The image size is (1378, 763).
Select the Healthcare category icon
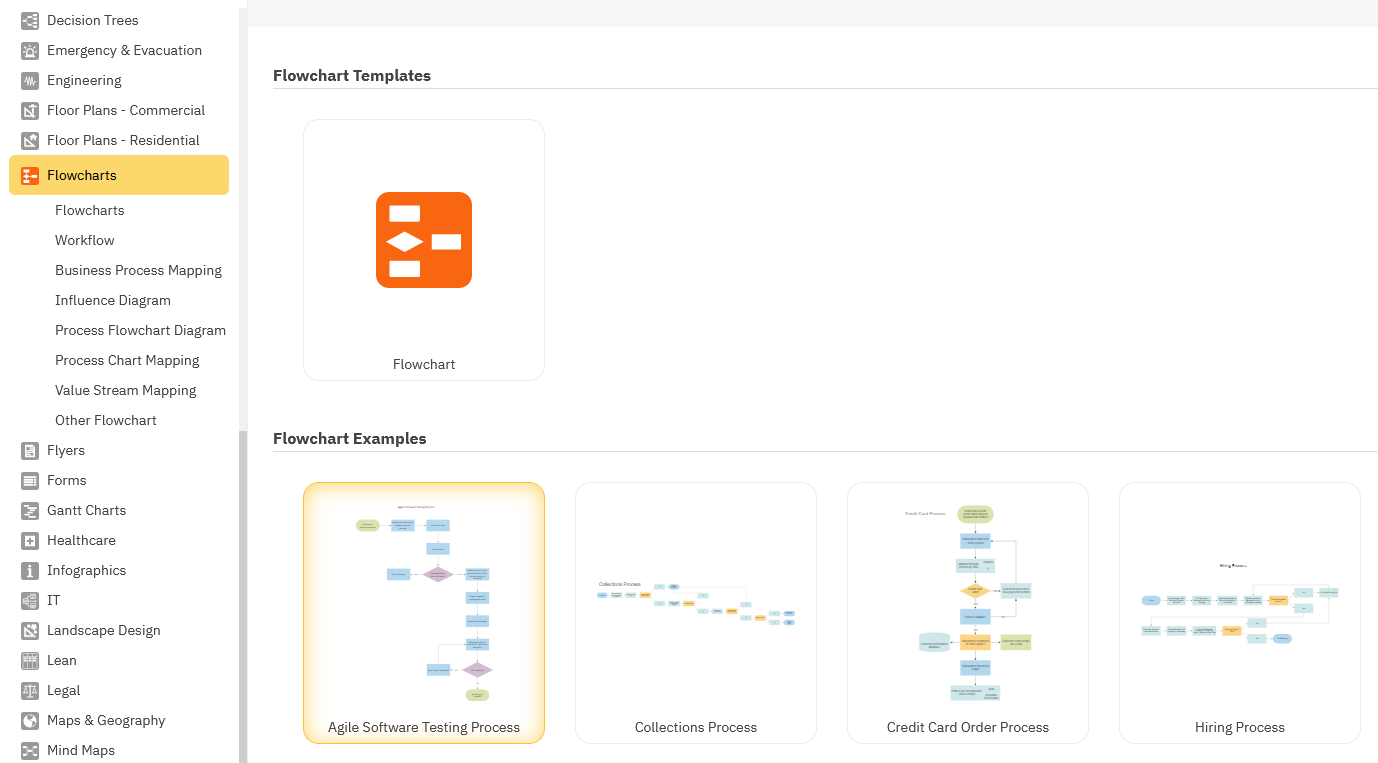[x=29, y=540]
